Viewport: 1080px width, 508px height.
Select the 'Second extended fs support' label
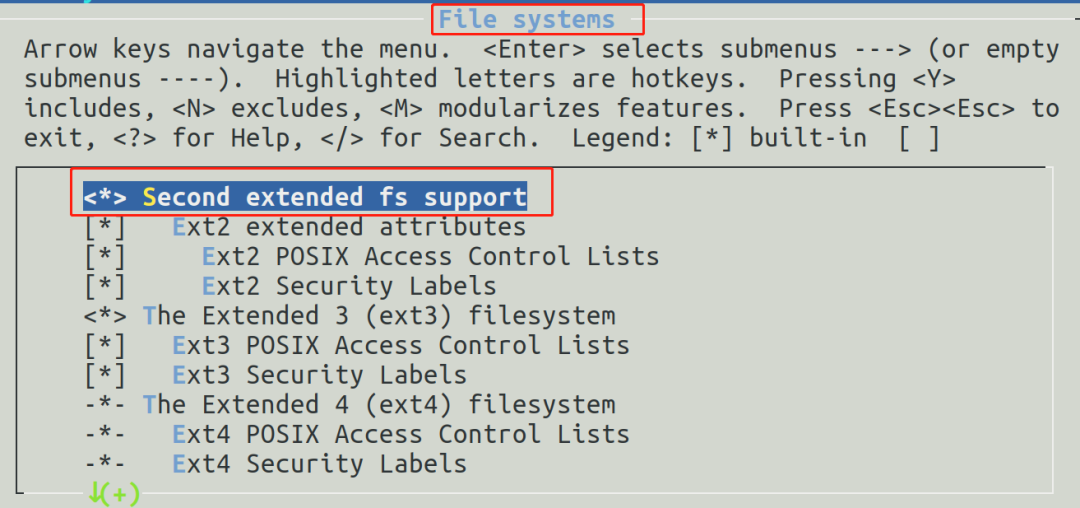tap(335, 197)
